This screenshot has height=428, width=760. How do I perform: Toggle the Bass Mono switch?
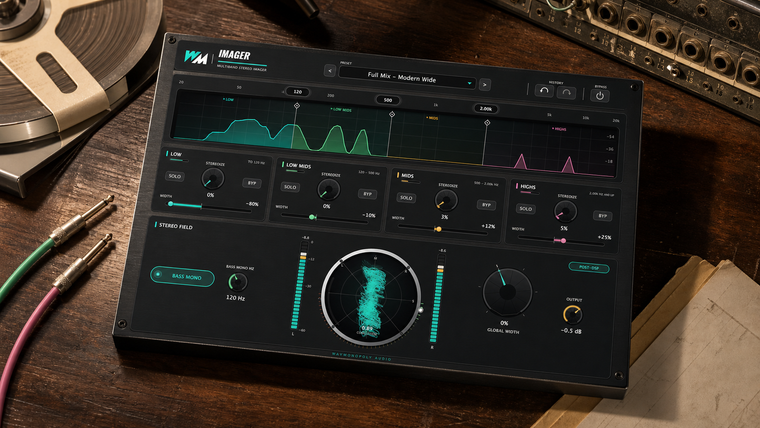pos(182,276)
